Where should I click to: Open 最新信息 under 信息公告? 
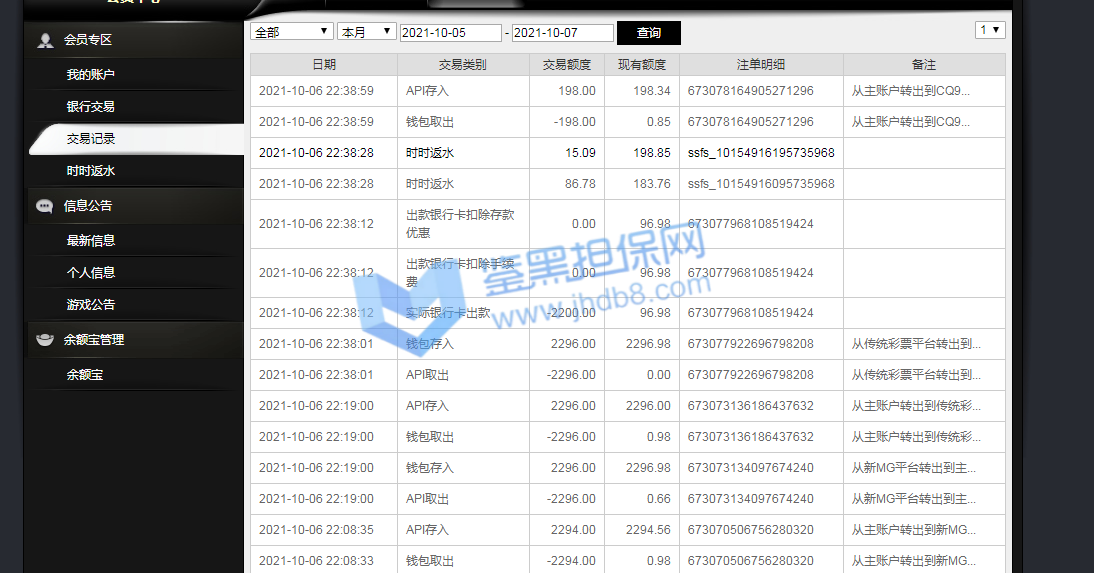[91, 241]
